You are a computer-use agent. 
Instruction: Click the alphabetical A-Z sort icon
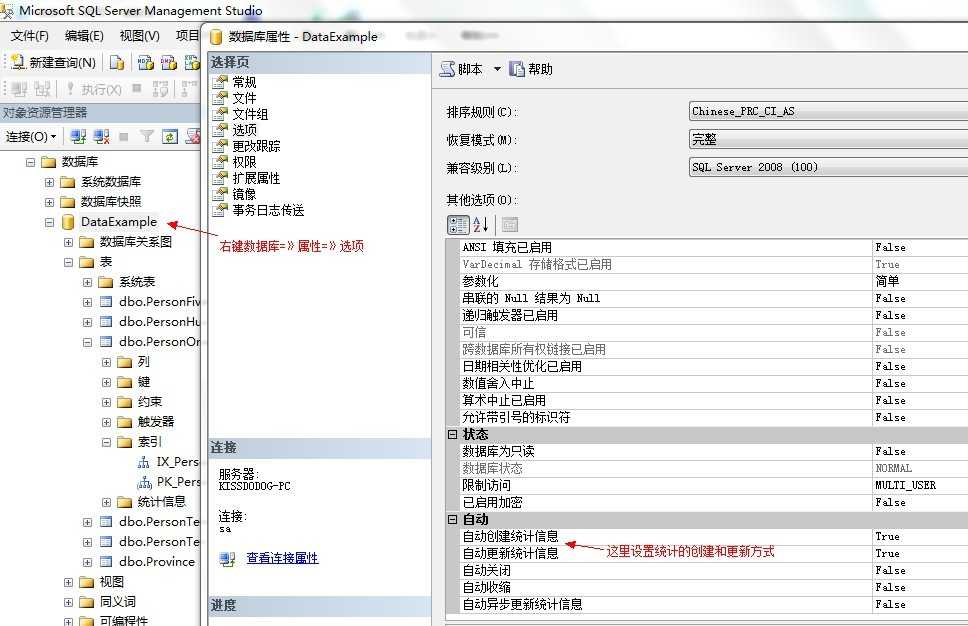tap(481, 225)
